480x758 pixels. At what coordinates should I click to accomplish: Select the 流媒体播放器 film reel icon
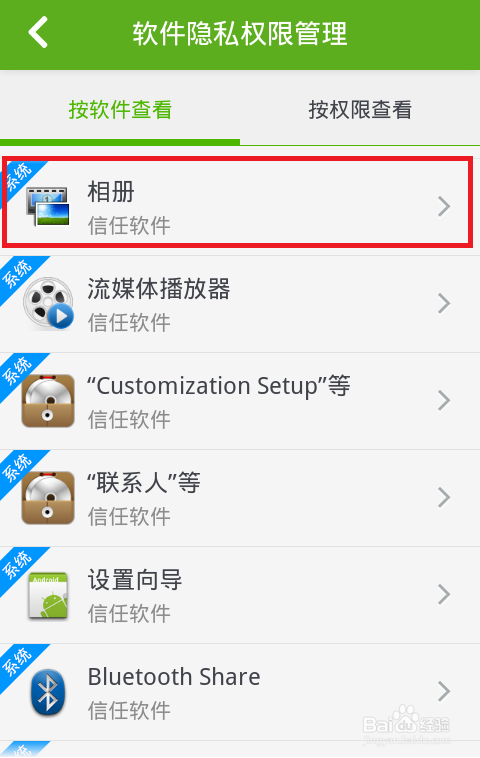48,303
